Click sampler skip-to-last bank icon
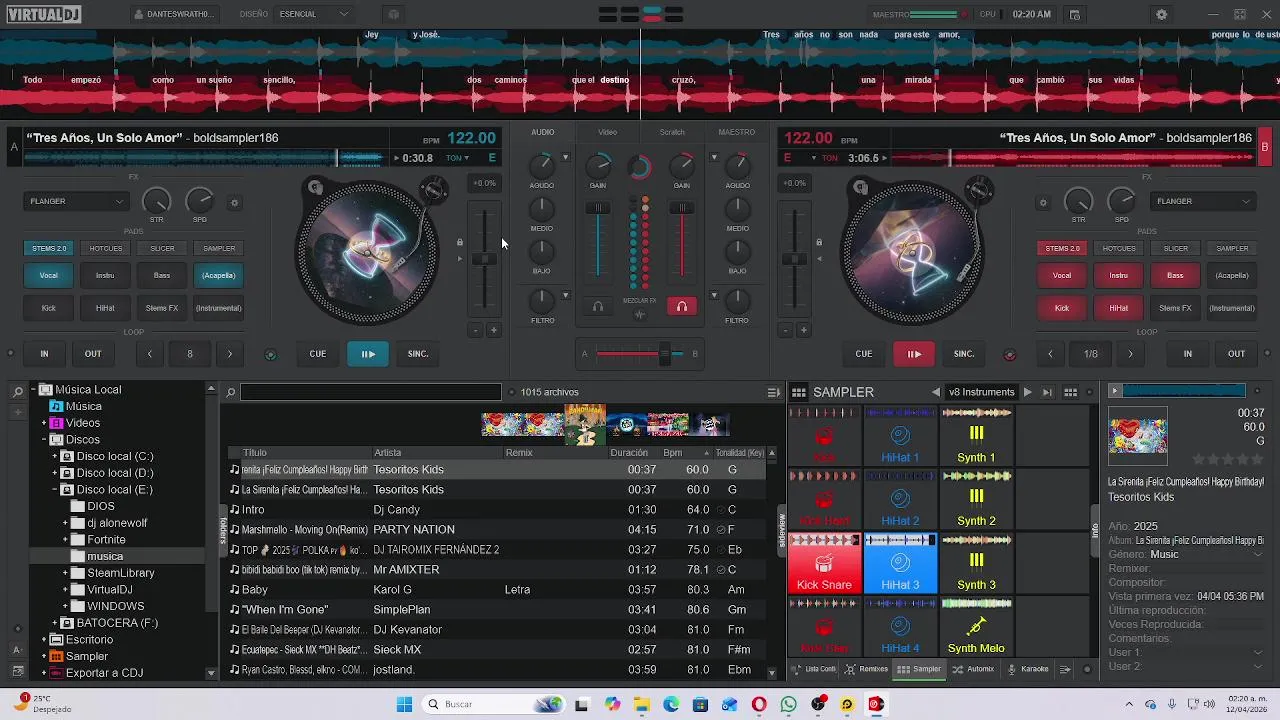 pyautogui.click(x=1047, y=392)
